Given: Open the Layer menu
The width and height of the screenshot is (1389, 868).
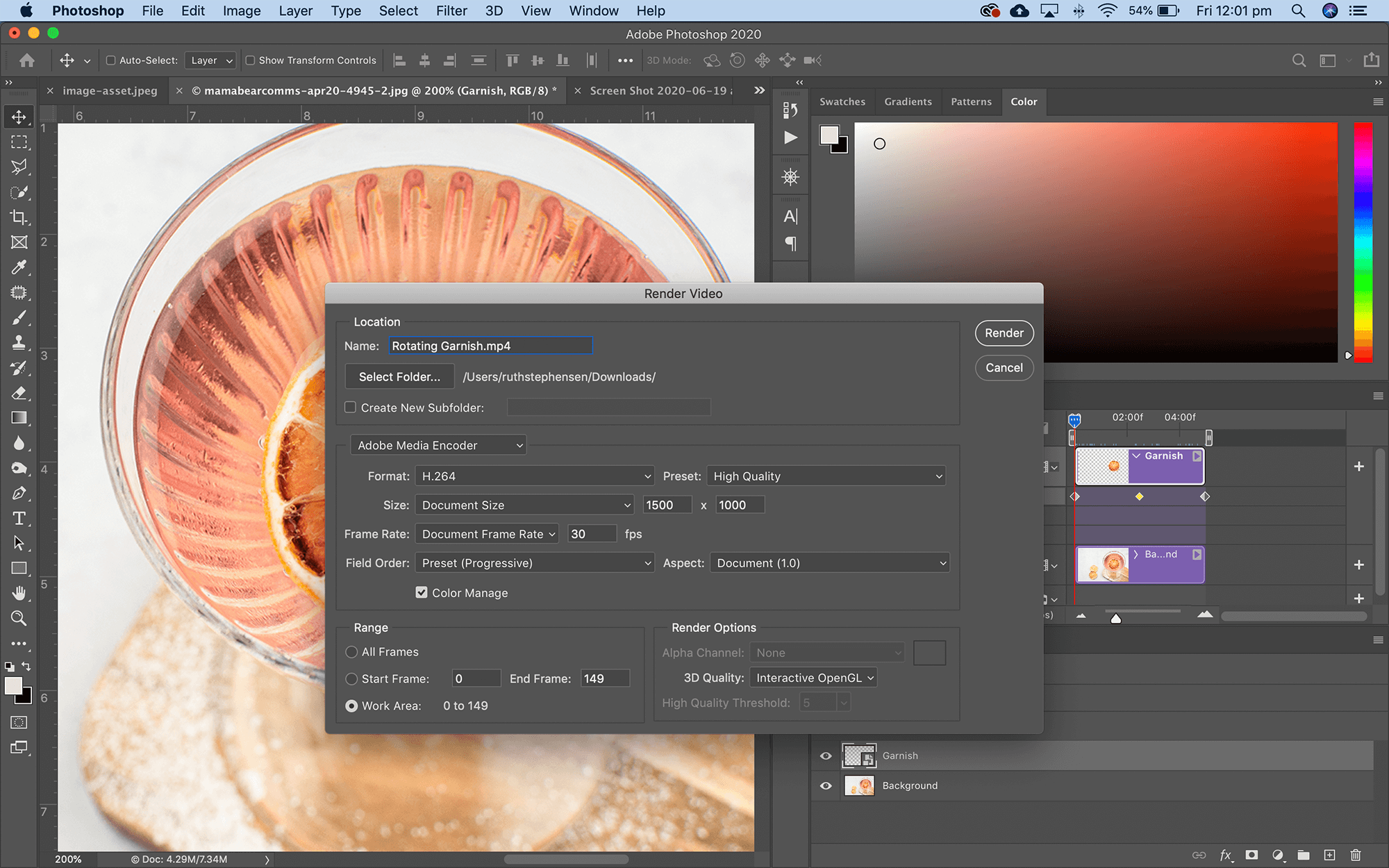Looking at the screenshot, I should point(295,10).
